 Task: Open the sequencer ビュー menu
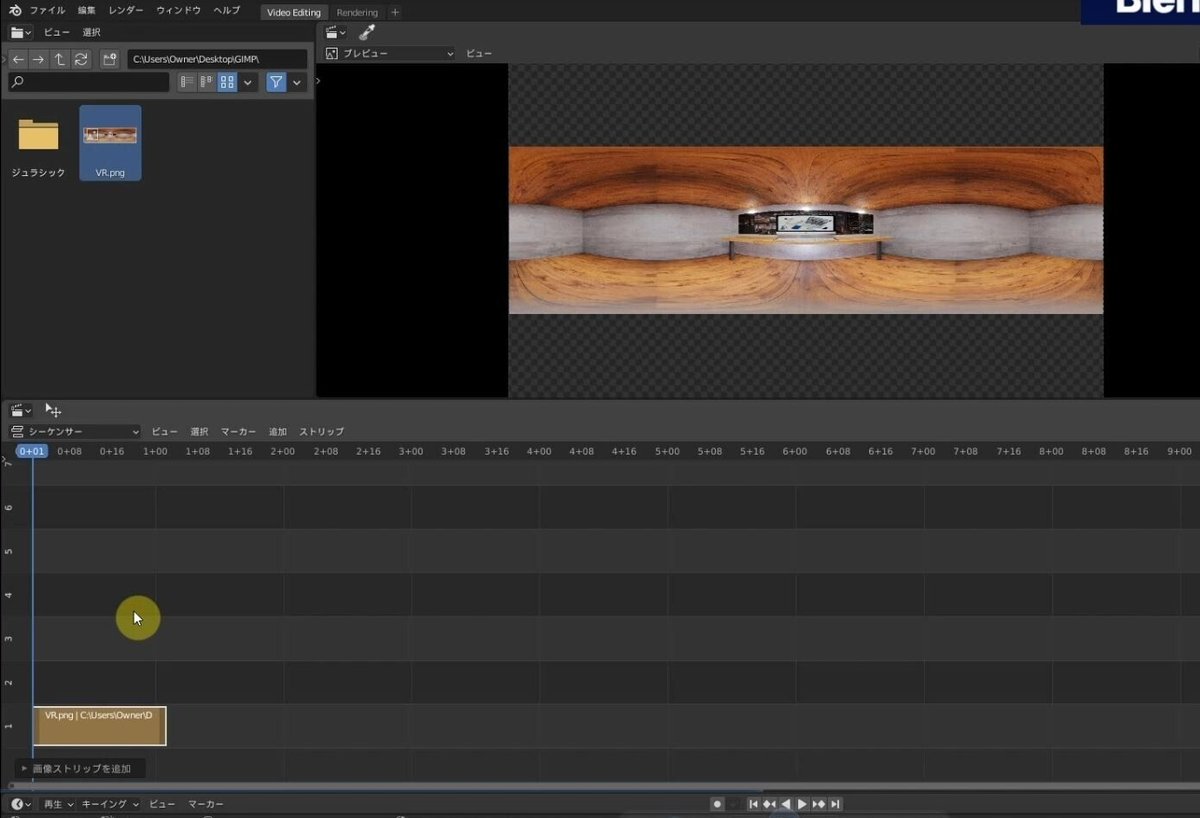(165, 432)
